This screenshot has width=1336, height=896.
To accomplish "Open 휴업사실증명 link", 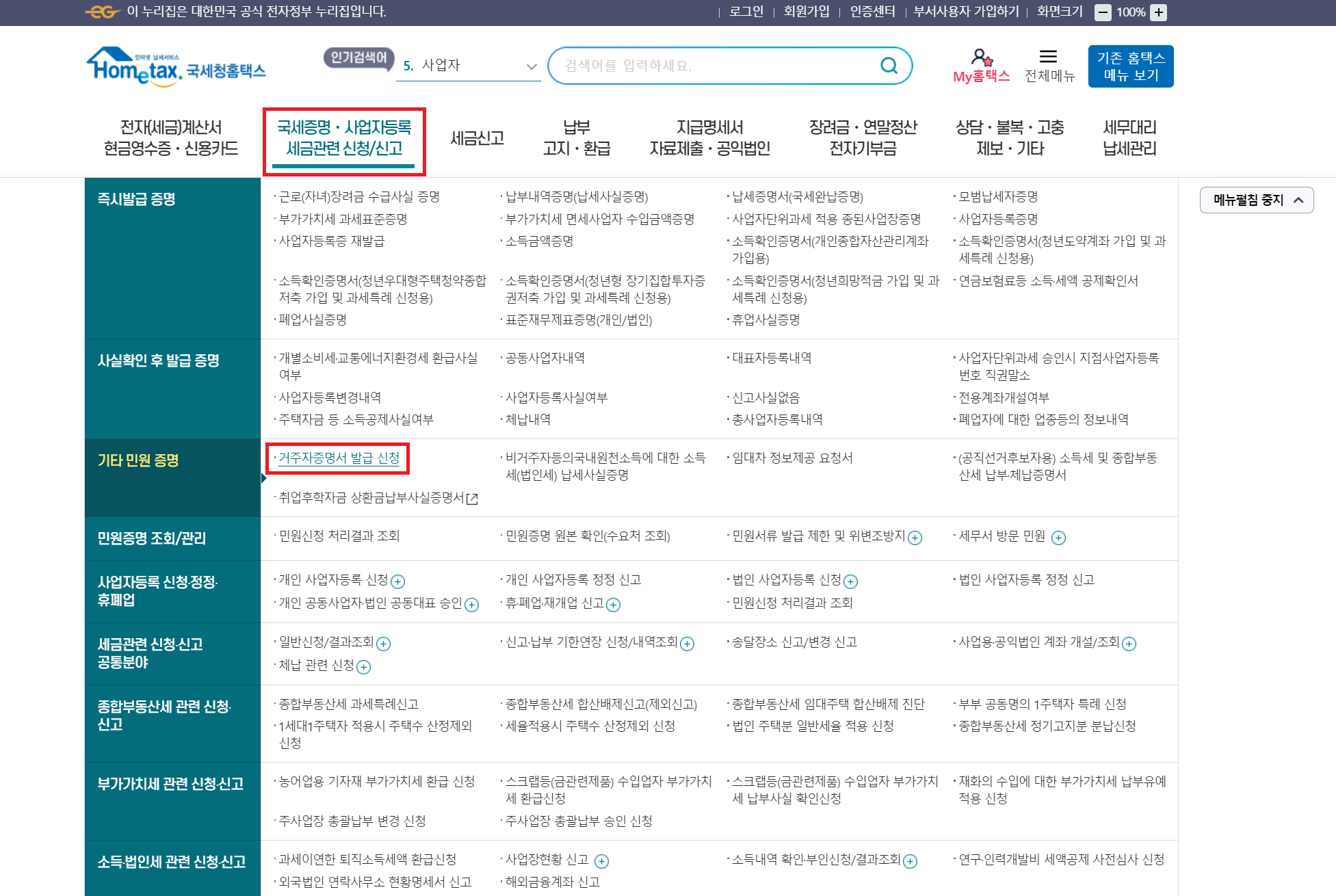I will coord(766,320).
